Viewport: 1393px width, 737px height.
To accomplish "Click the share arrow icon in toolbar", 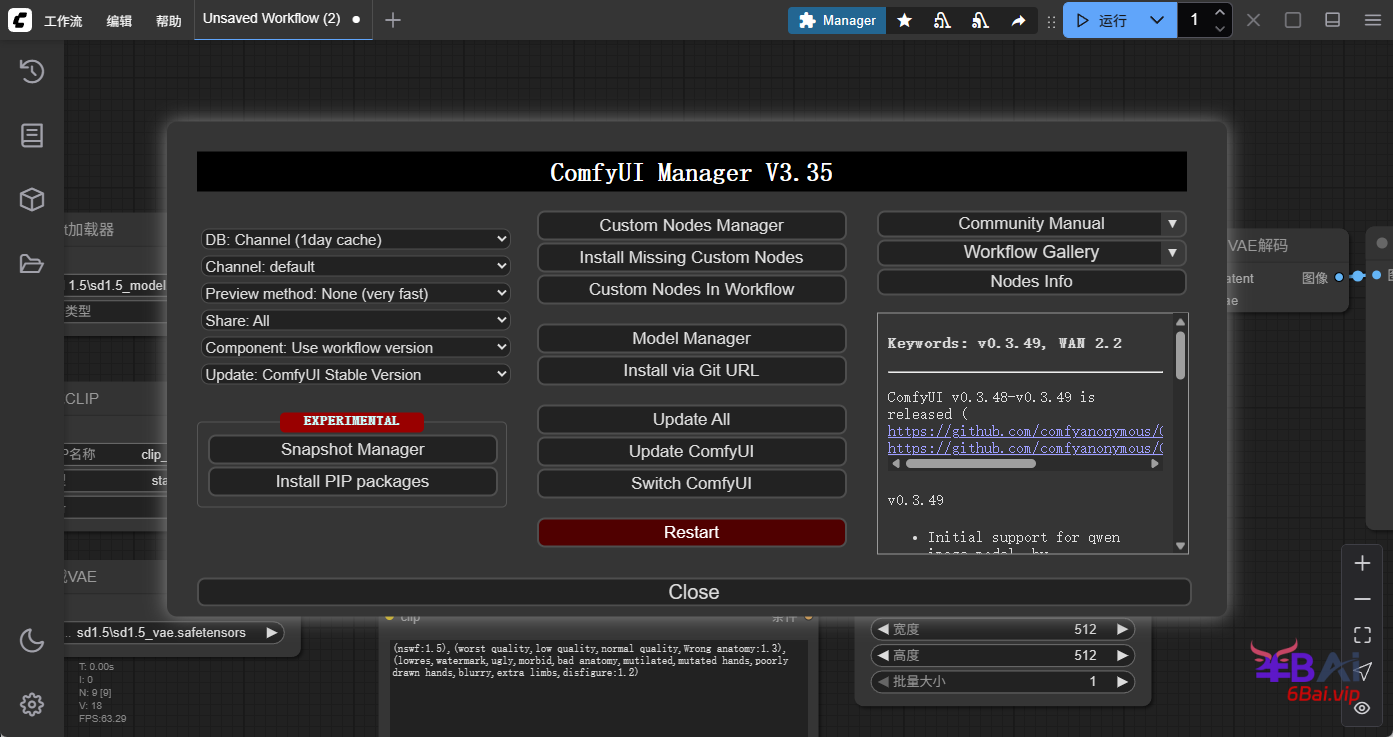I will tap(1018, 20).
